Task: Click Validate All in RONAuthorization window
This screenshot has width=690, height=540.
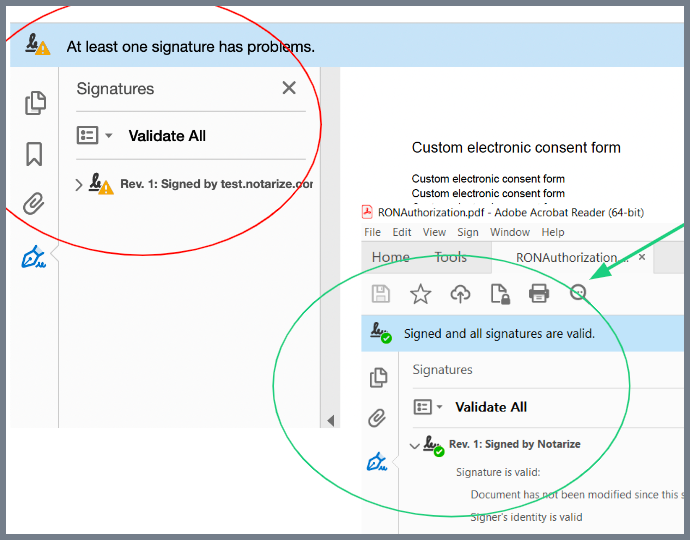Action: (x=491, y=407)
